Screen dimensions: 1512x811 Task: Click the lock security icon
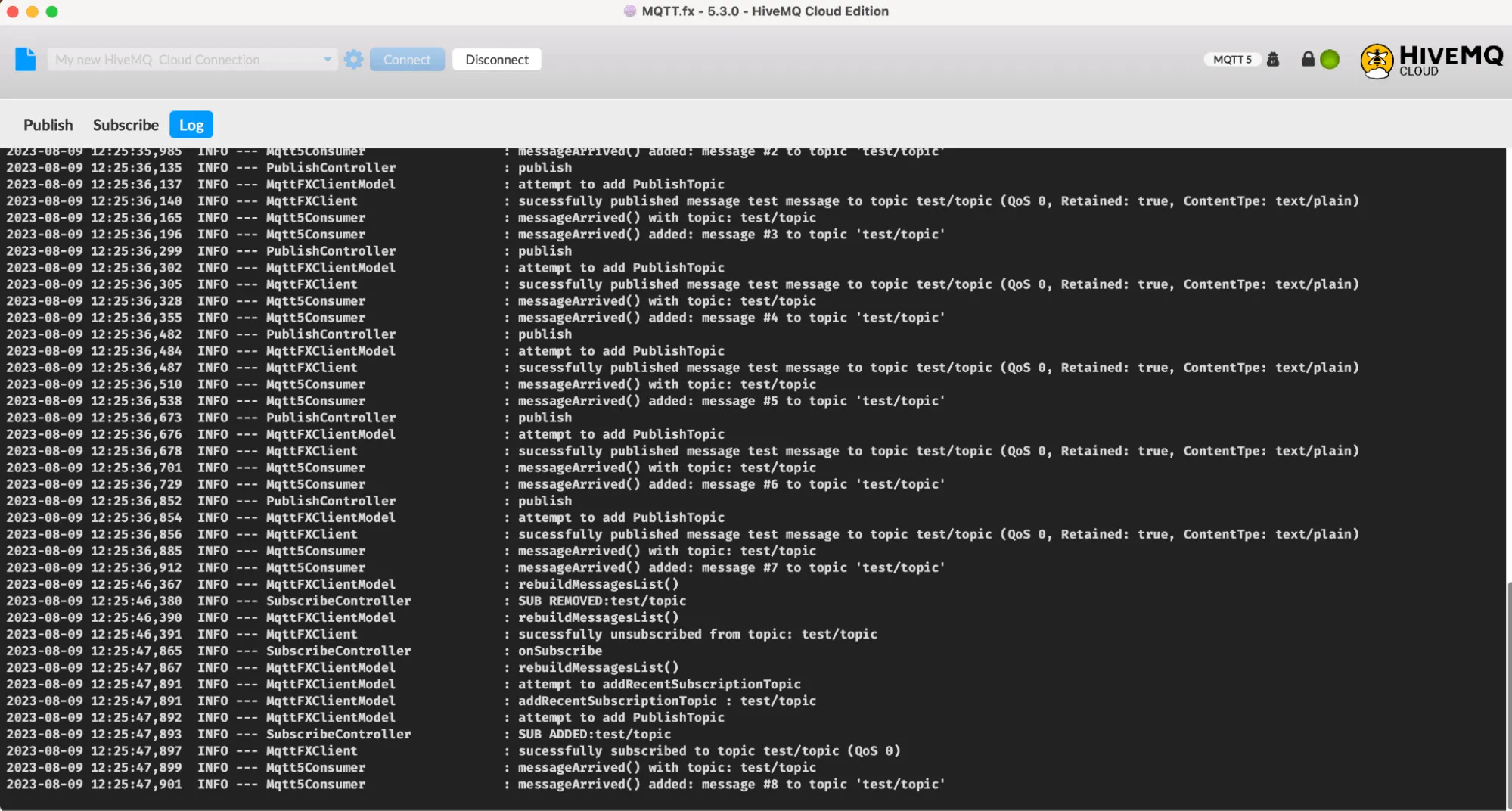[1308, 59]
